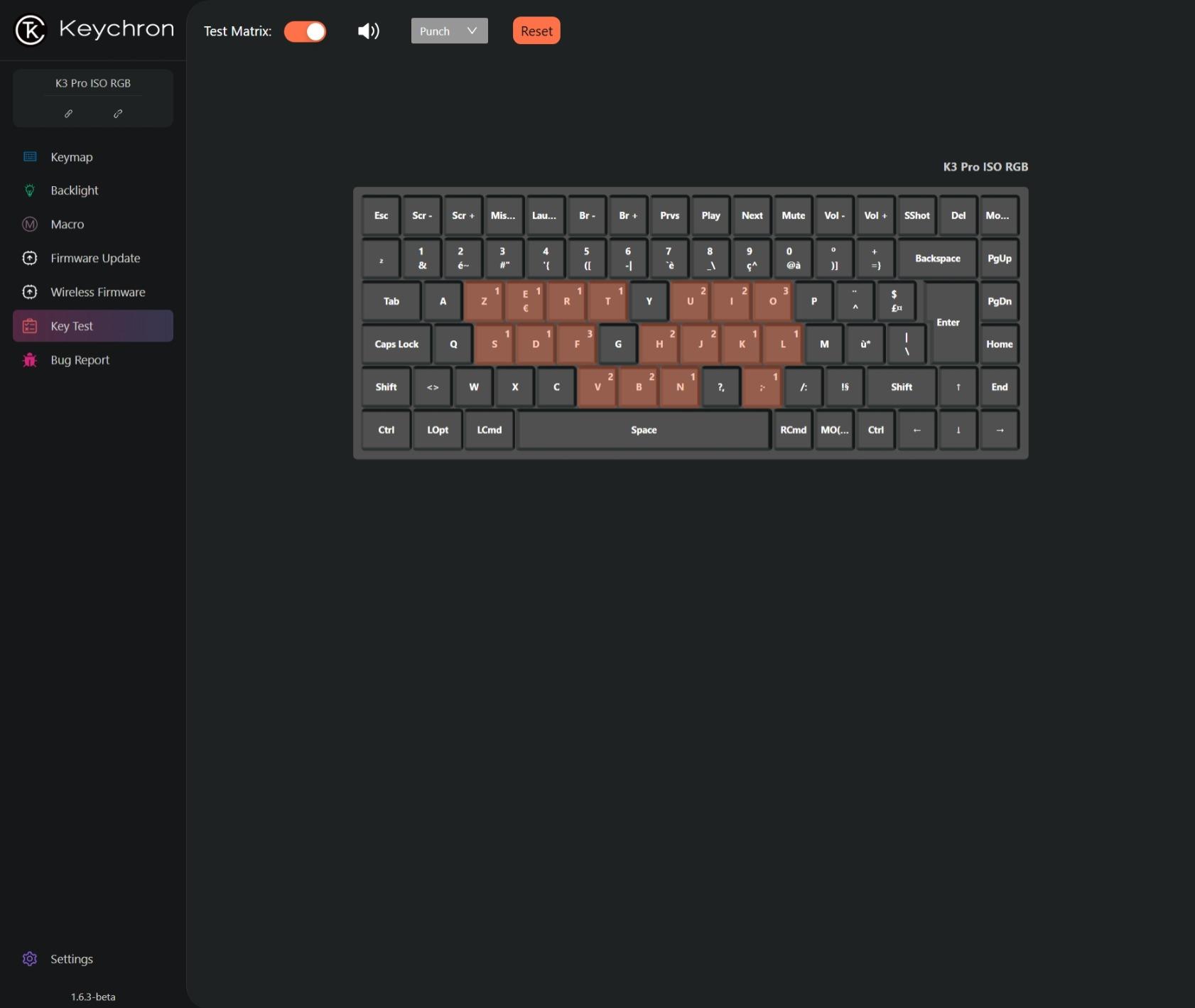Click the Space key on the keyboard

coord(644,430)
